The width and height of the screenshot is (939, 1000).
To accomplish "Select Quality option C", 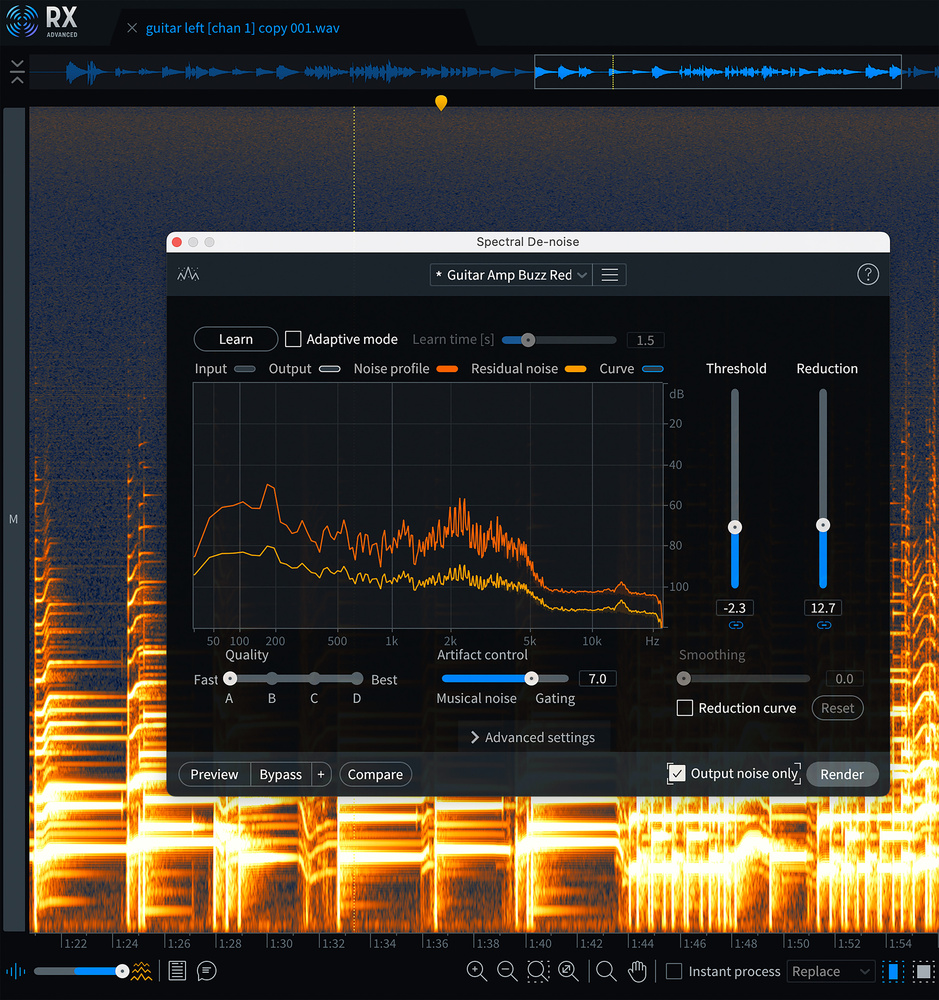I will 314,679.
